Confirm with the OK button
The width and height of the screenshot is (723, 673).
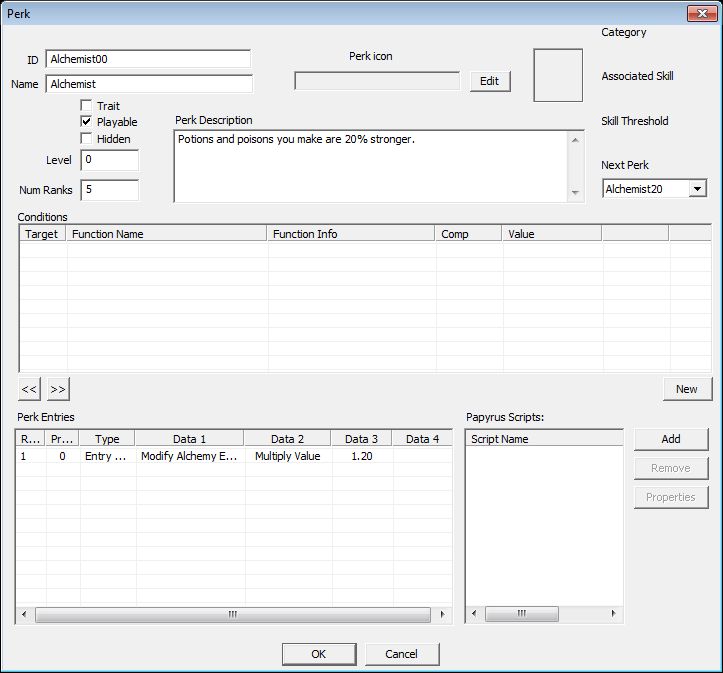coord(319,654)
